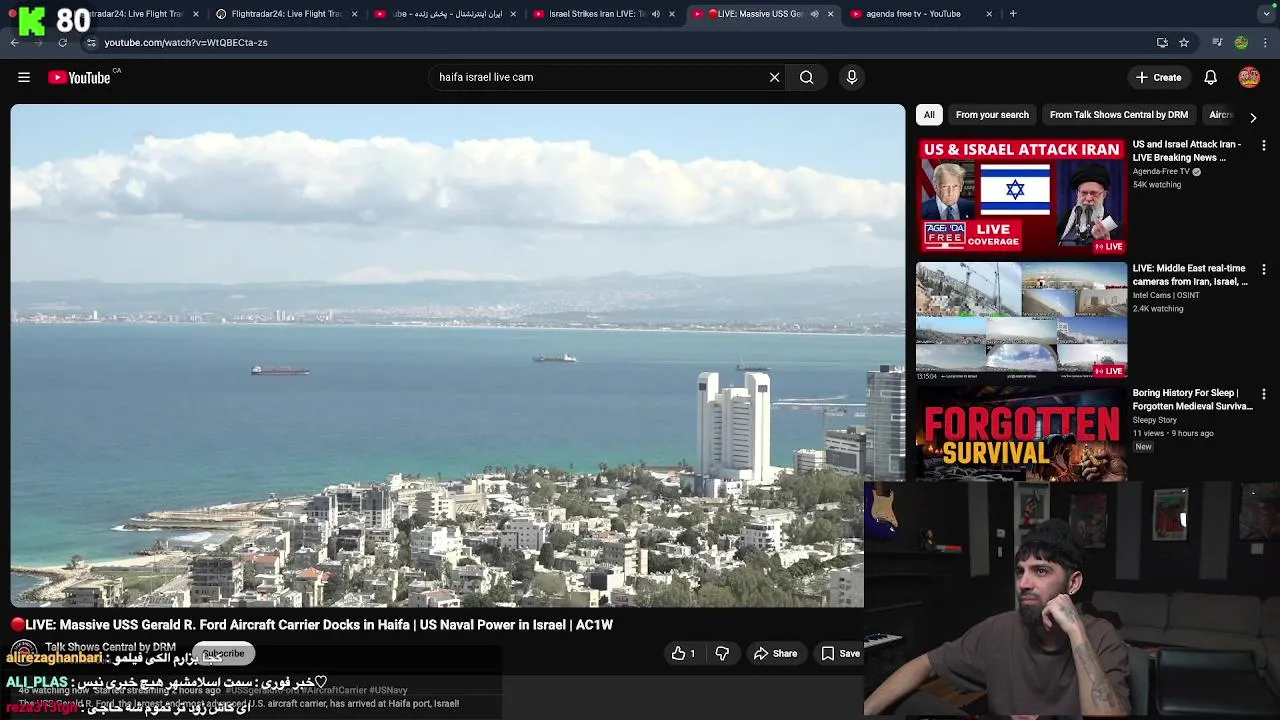Open the tab search dropdown arrow
This screenshot has width=1280, height=720.
pyautogui.click(x=1267, y=14)
